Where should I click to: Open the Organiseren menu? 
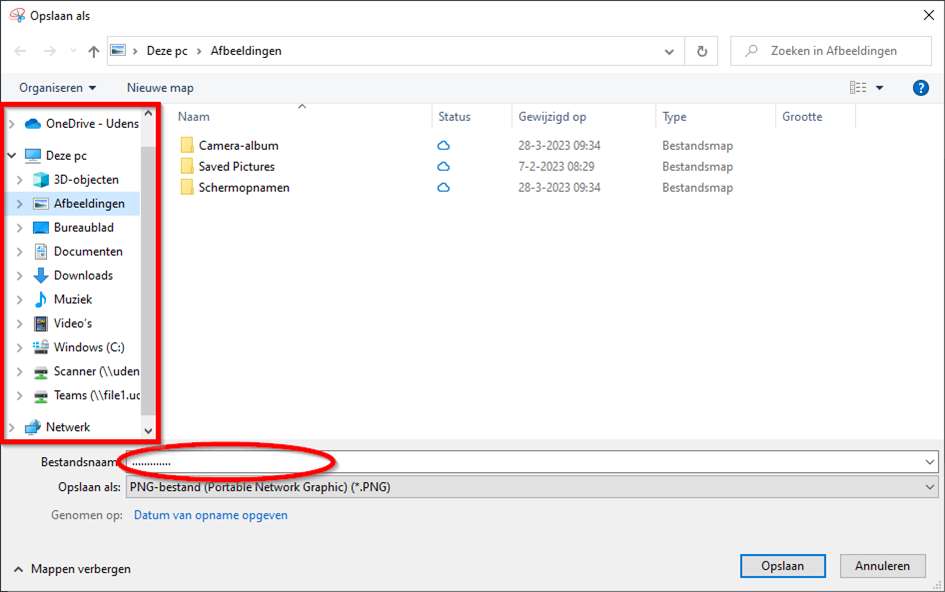click(x=57, y=88)
